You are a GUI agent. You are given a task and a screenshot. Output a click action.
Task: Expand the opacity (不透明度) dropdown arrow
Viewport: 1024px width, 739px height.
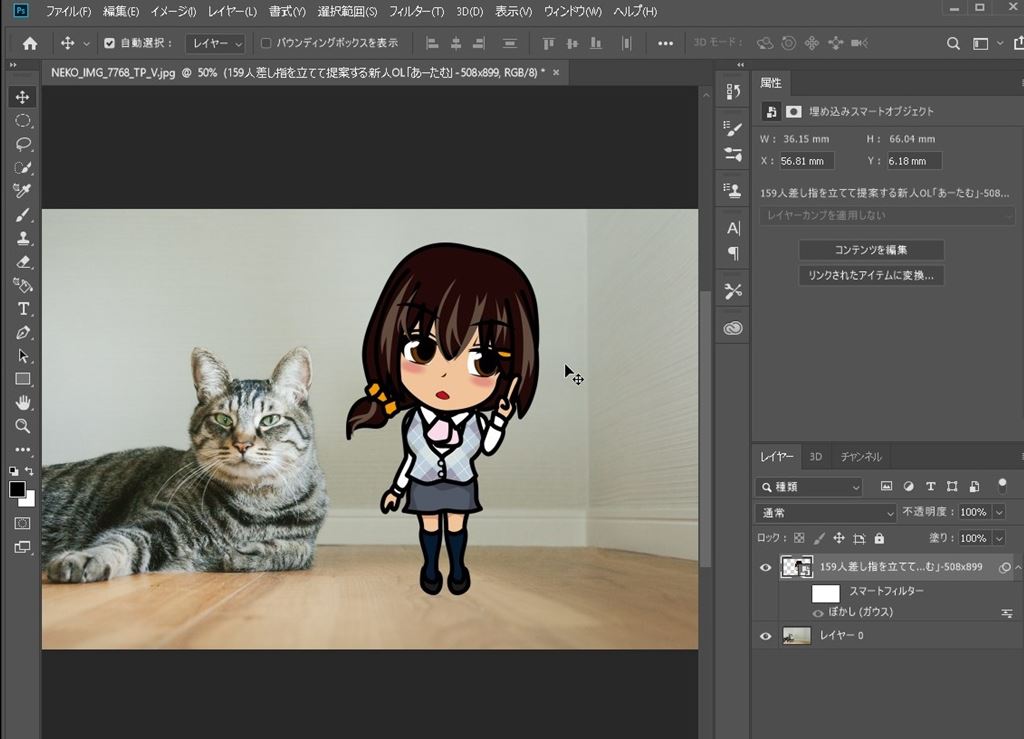point(999,512)
